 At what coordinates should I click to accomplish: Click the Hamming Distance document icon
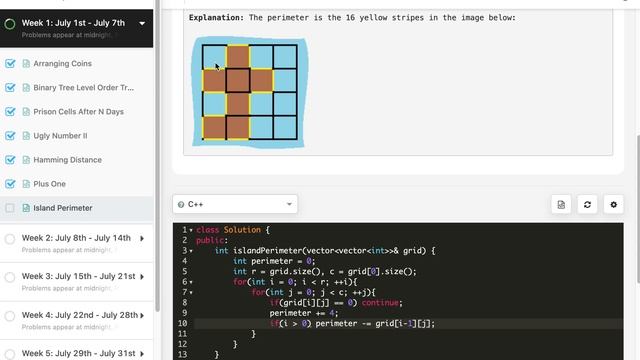(x=26, y=160)
